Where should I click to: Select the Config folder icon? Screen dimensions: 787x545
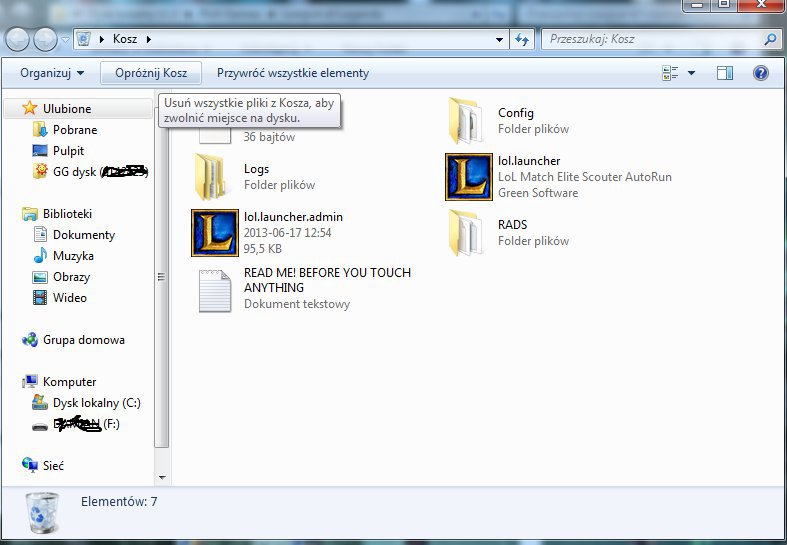[x=468, y=120]
